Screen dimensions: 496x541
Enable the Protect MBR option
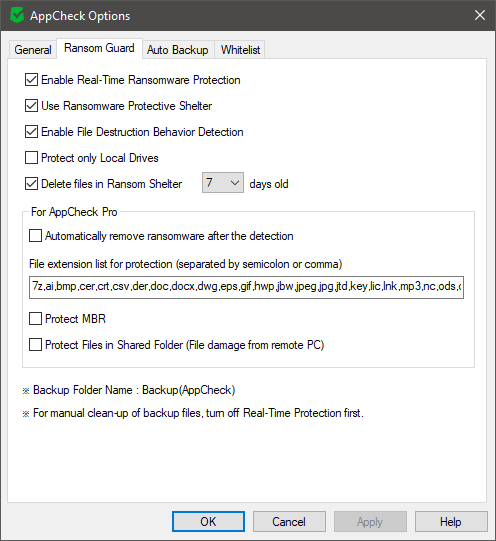click(35, 319)
